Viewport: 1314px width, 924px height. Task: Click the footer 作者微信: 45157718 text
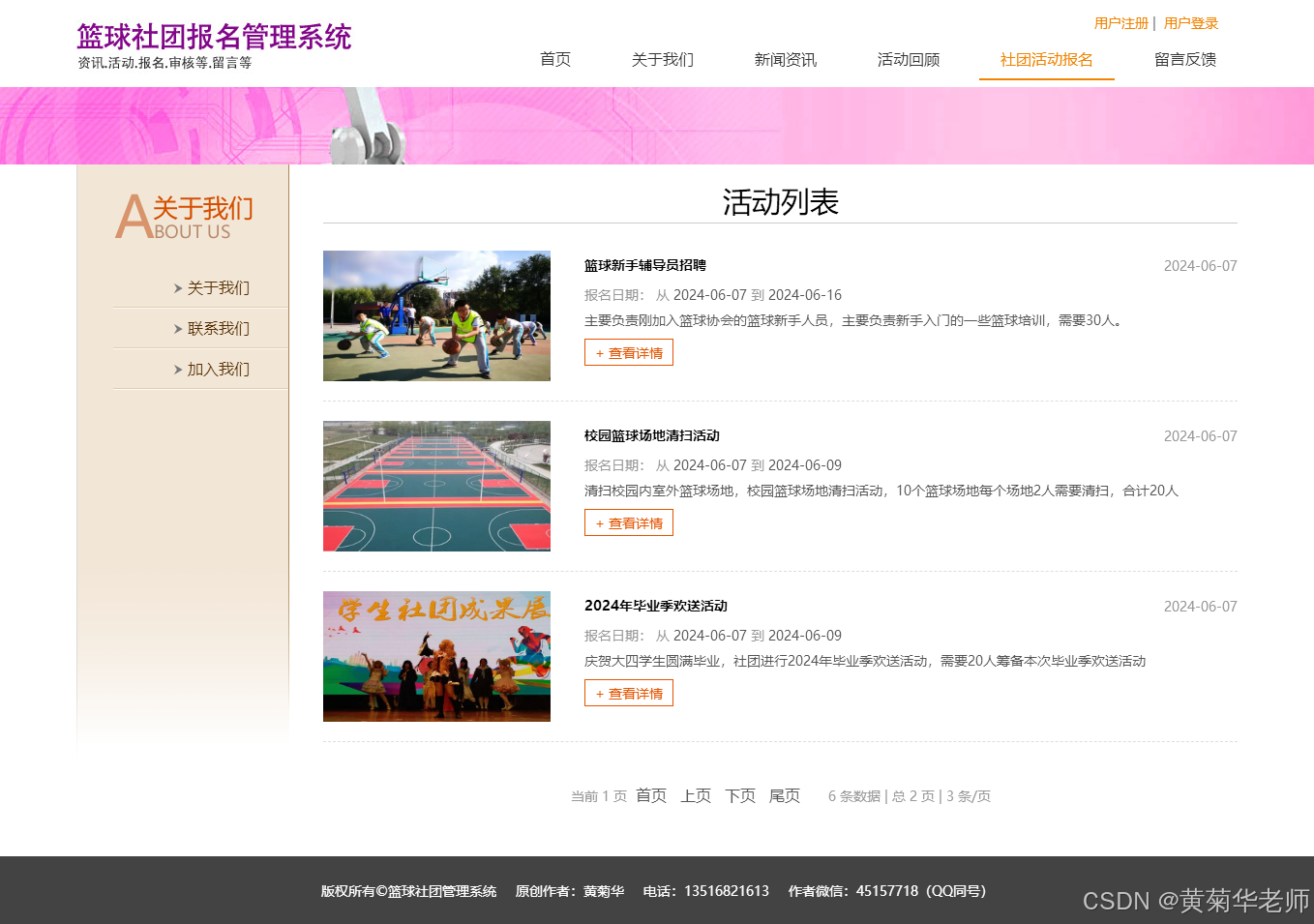(x=887, y=891)
